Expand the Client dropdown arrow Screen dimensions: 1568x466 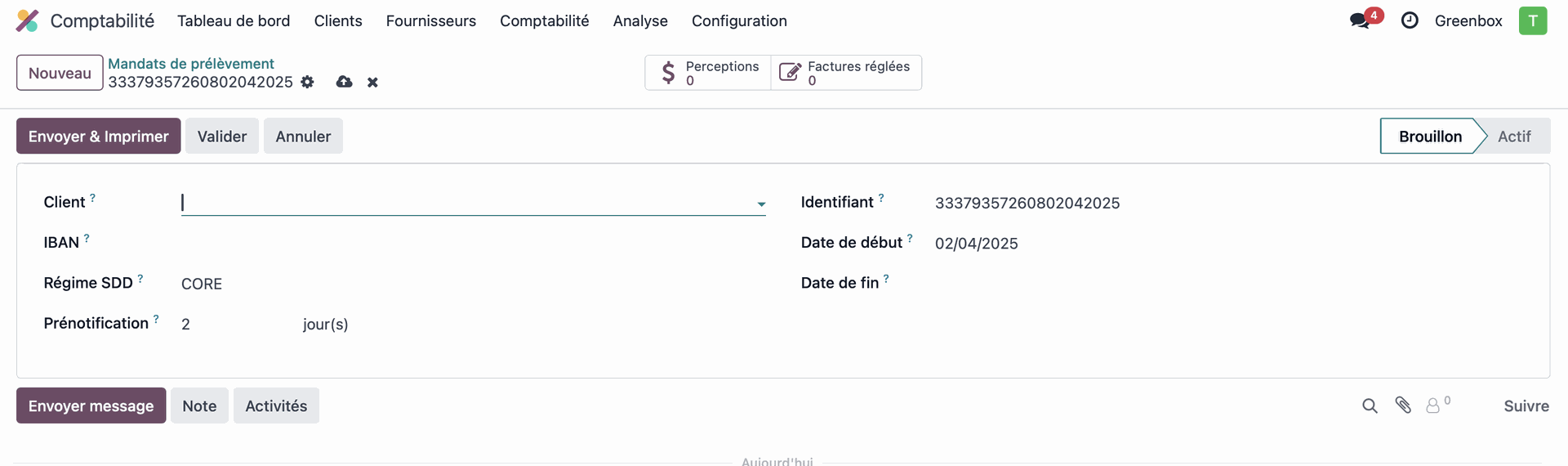pyautogui.click(x=761, y=204)
